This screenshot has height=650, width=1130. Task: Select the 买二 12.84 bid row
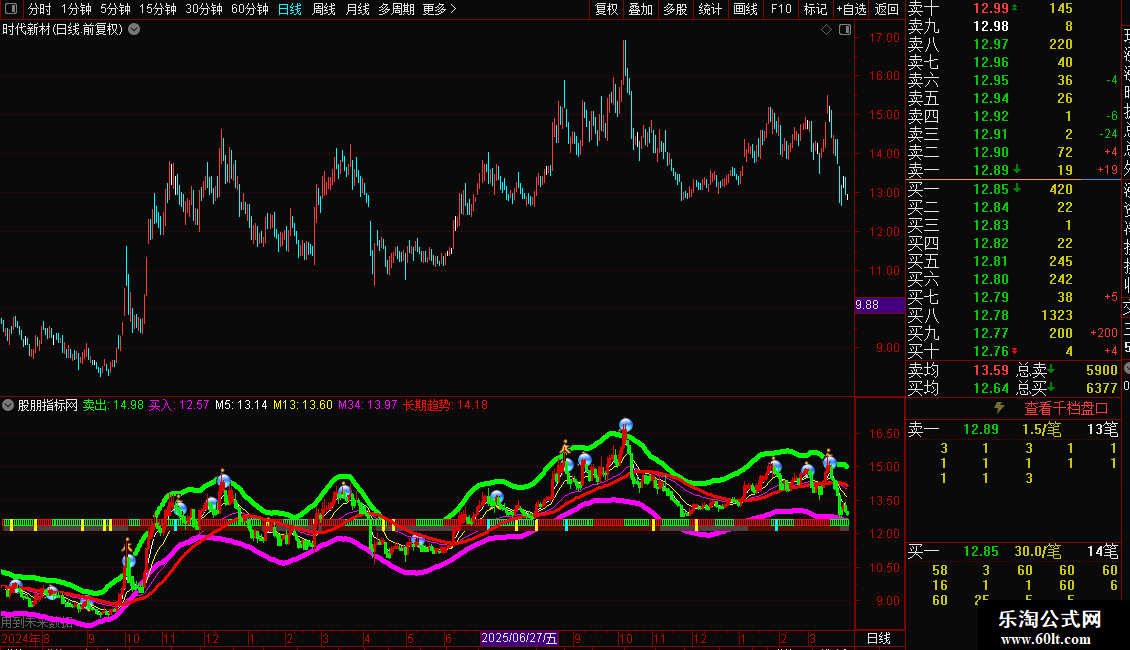click(1013, 208)
